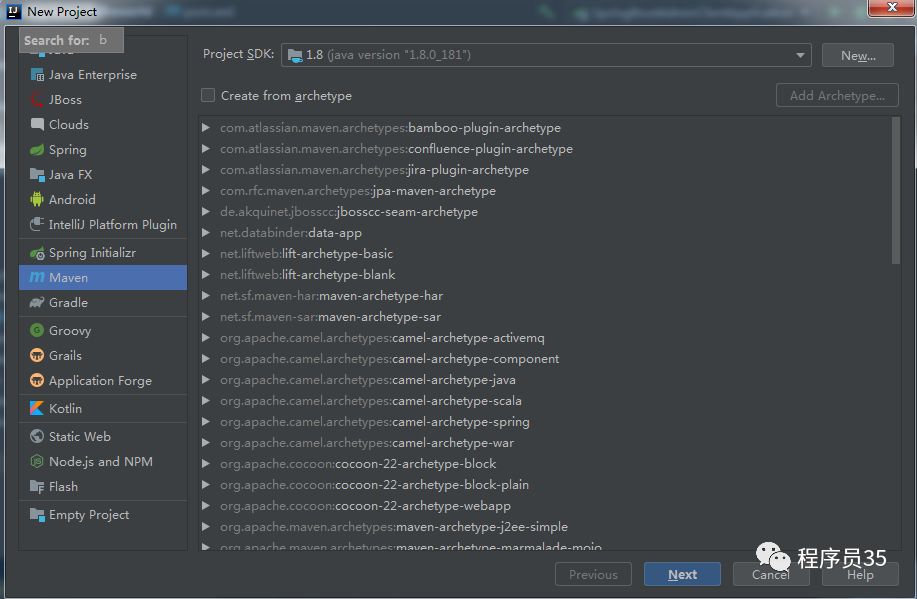The height and width of the screenshot is (599, 917).
Task: Select cocoon-22-archetype-block in archetype list
Action: pos(358,464)
